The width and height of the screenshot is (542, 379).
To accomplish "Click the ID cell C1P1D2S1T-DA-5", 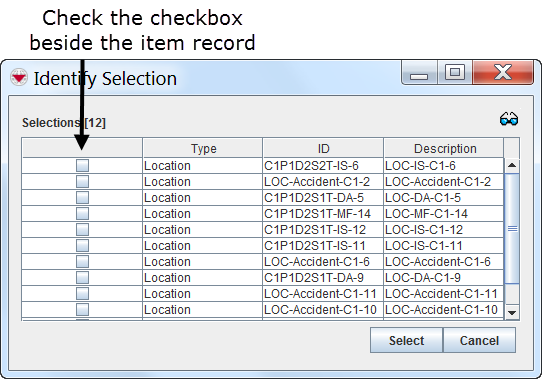I will (x=323, y=197).
